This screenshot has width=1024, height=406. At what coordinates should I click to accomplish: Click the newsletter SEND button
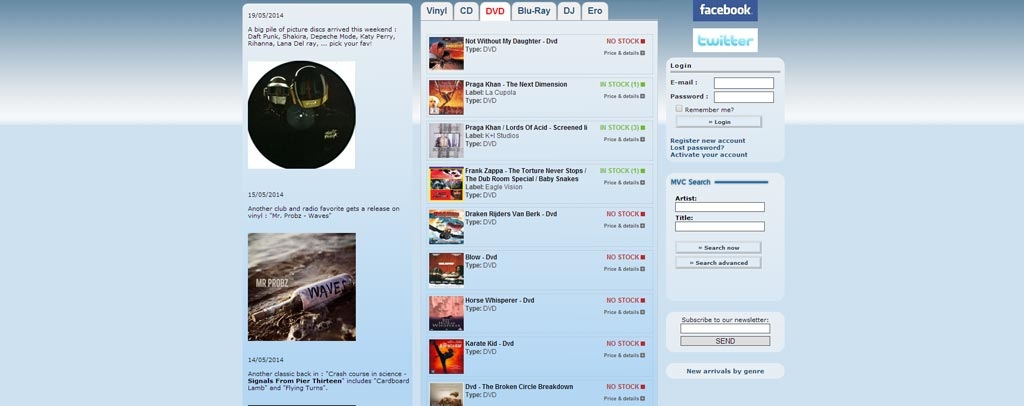point(725,341)
